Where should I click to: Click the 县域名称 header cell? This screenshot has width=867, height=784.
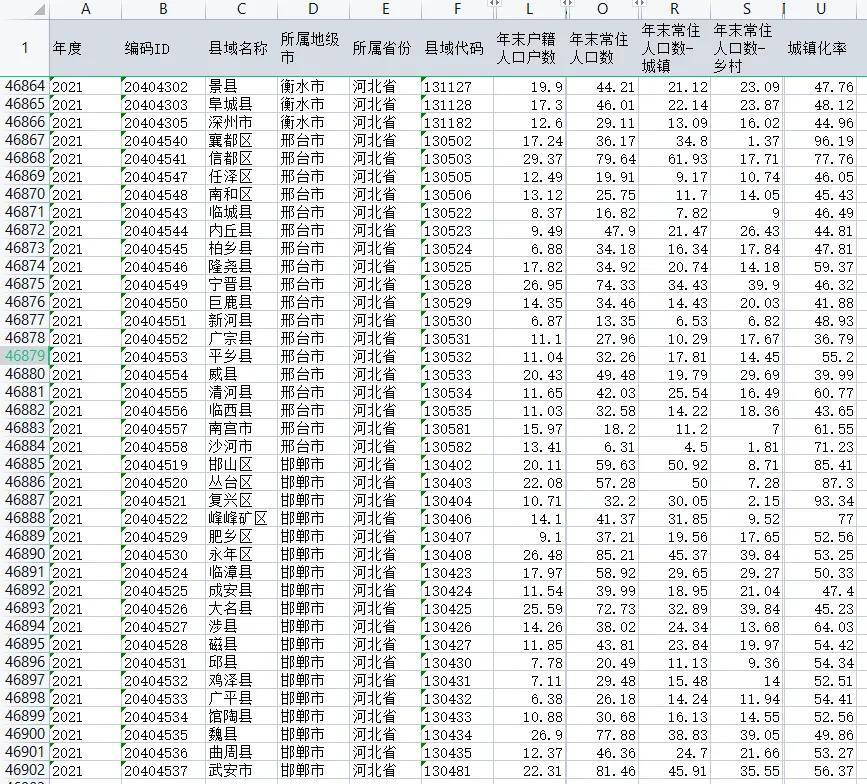(241, 48)
